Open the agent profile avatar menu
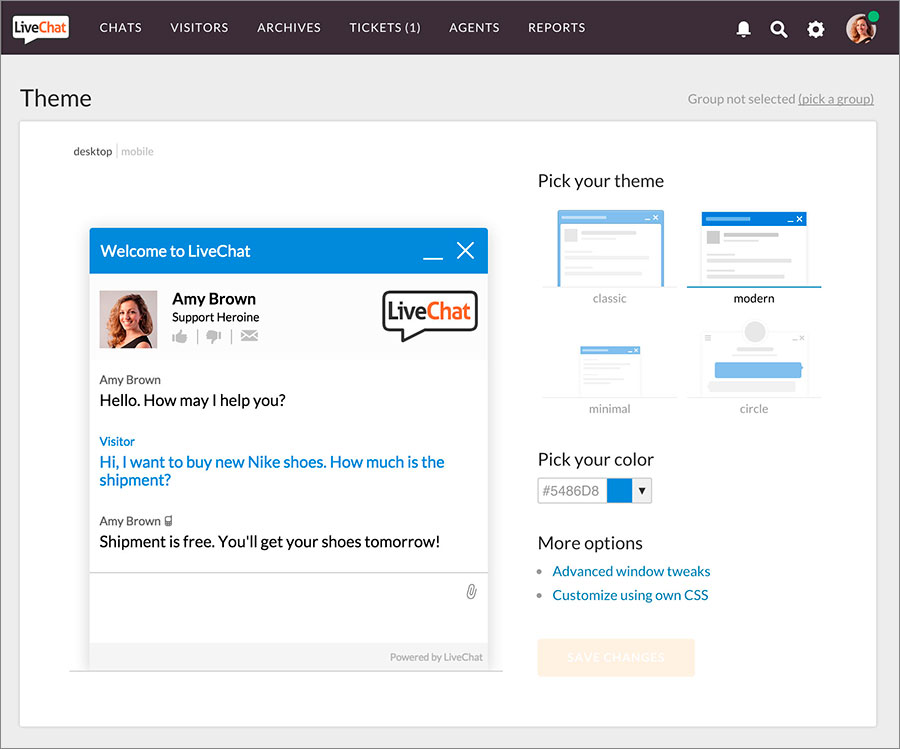This screenshot has width=900, height=749. point(861,28)
